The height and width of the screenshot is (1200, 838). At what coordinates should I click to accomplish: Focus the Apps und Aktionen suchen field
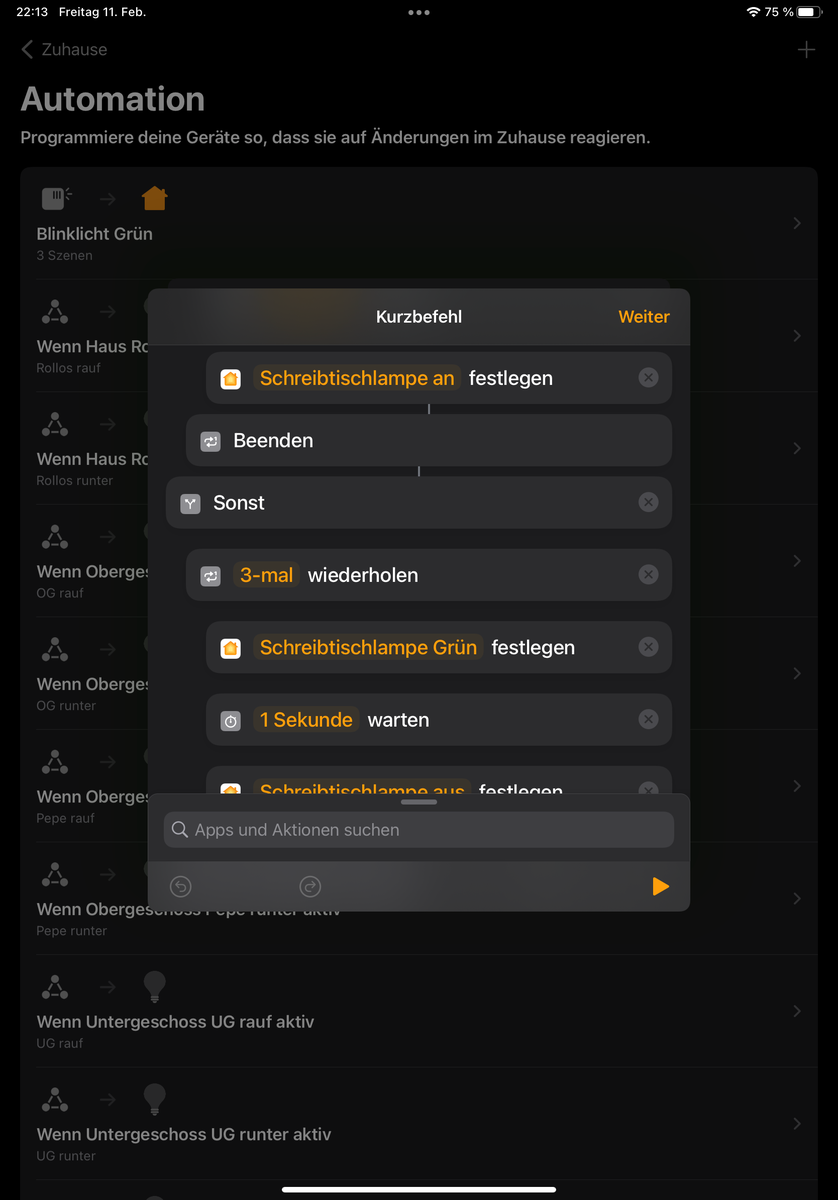point(418,830)
